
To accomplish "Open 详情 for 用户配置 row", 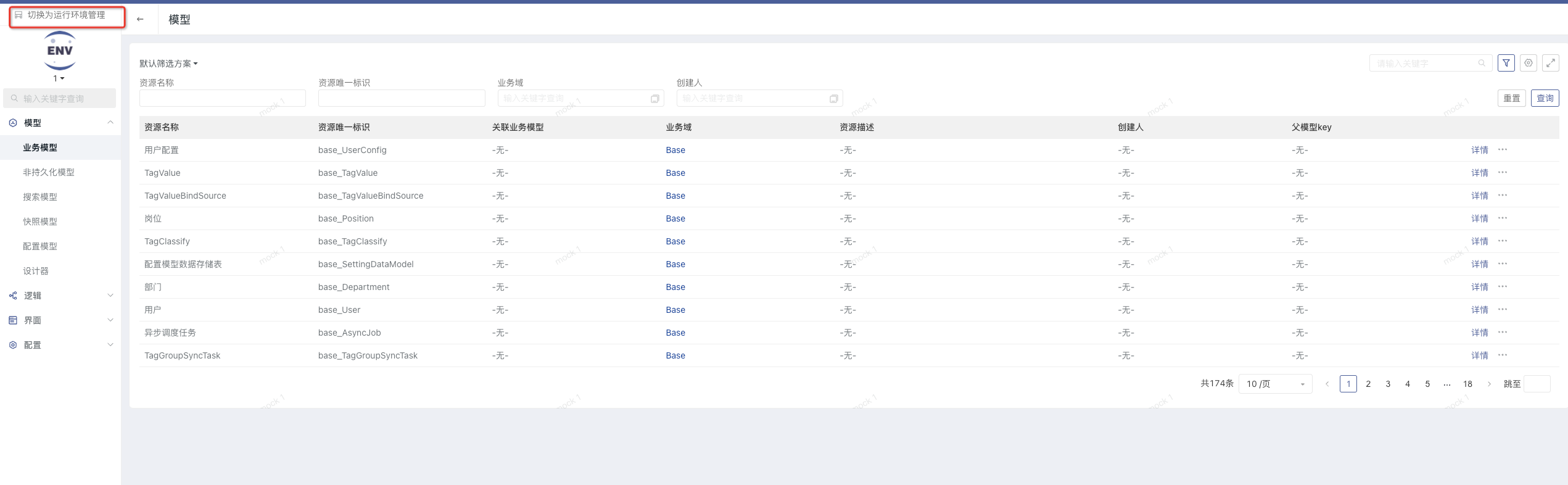I will click(1479, 150).
